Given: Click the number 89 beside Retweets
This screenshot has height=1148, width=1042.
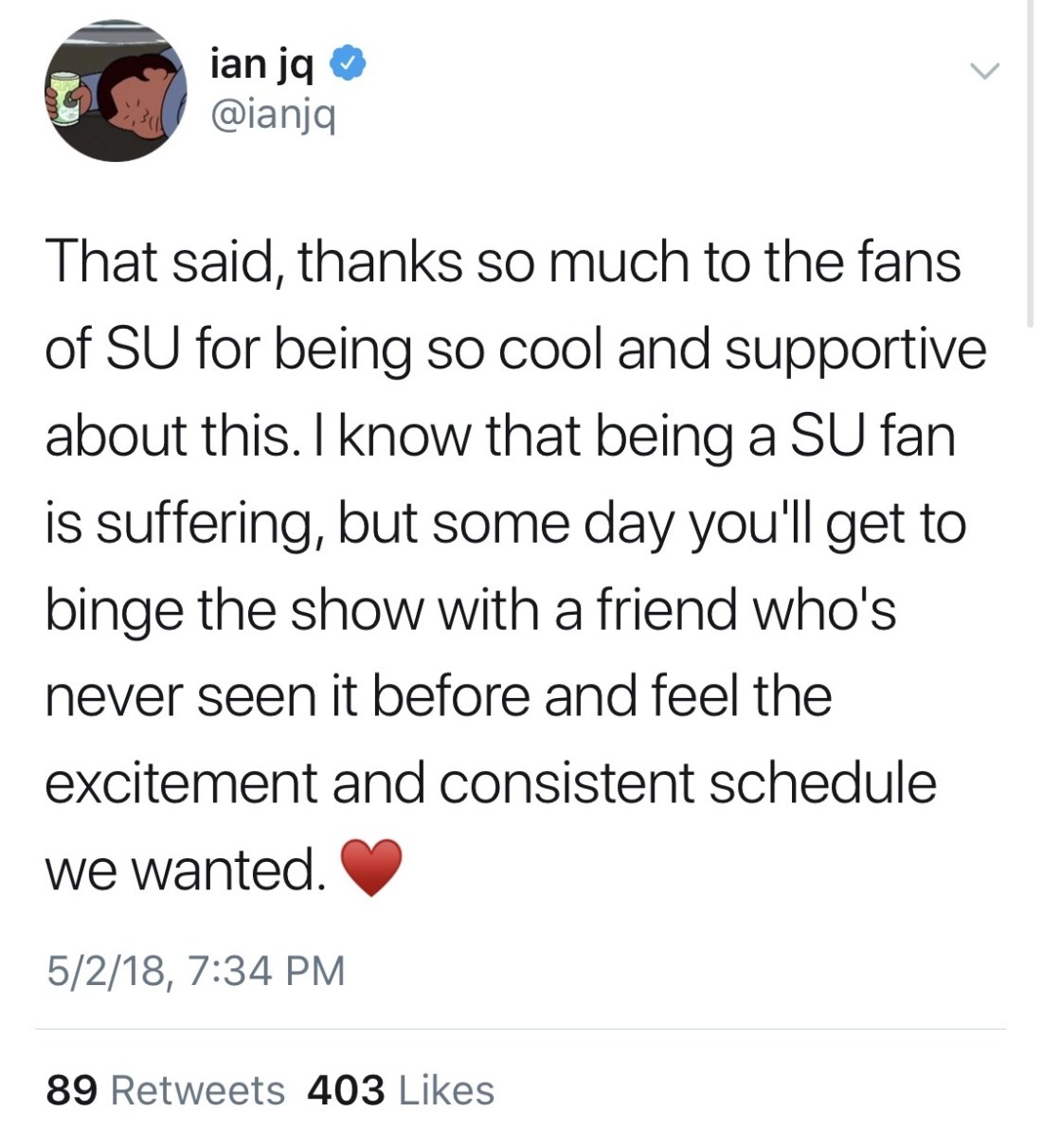Looking at the screenshot, I should click(71, 1090).
